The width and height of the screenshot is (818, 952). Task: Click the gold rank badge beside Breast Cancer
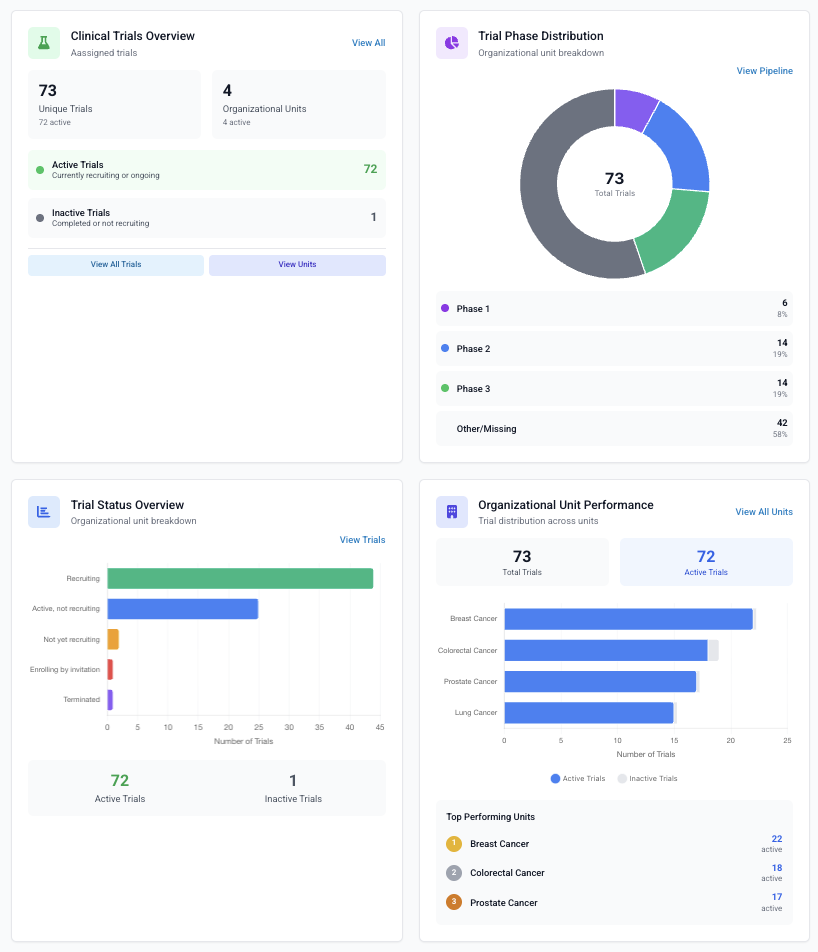[x=454, y=843]
